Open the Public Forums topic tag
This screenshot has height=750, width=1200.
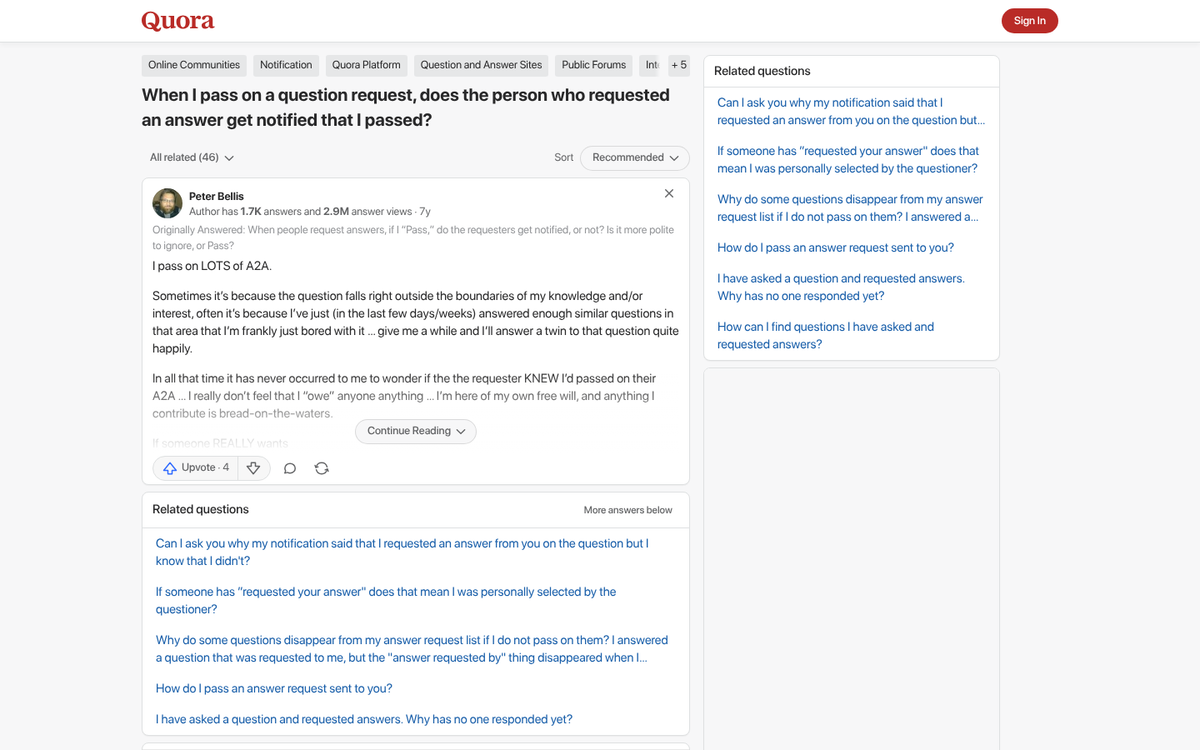593,64
